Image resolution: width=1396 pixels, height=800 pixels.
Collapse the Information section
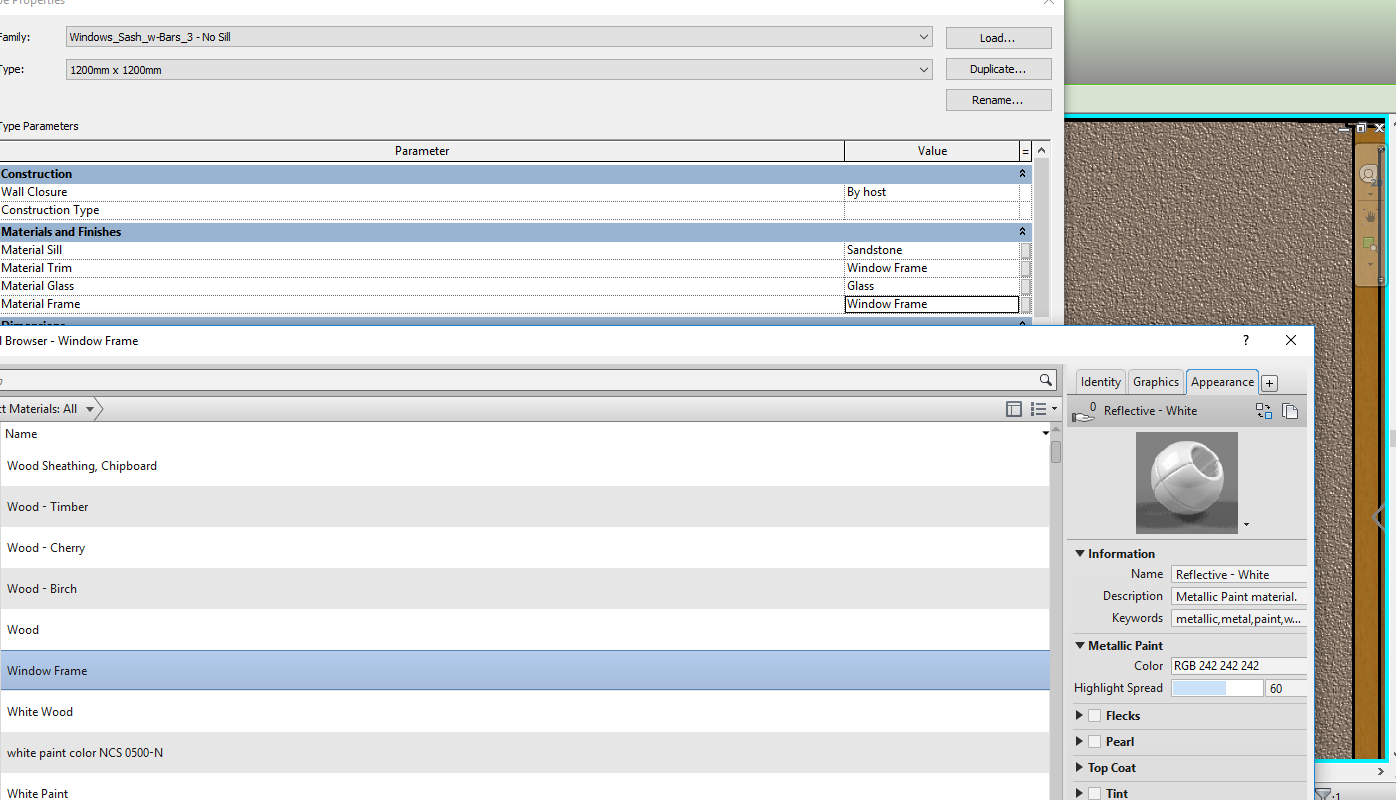pyautogui.click(x=1080, y=554)
